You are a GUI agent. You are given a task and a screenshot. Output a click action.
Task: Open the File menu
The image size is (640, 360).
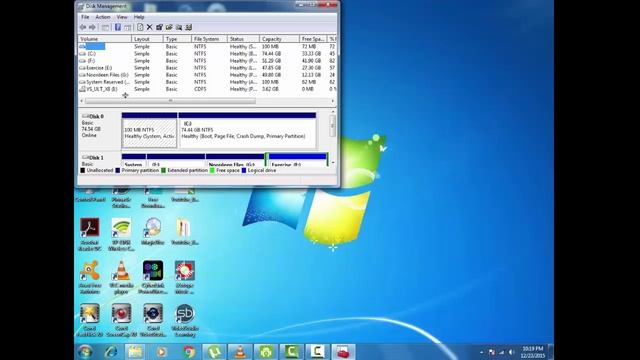pyautogui.click(x=85, y=17)
